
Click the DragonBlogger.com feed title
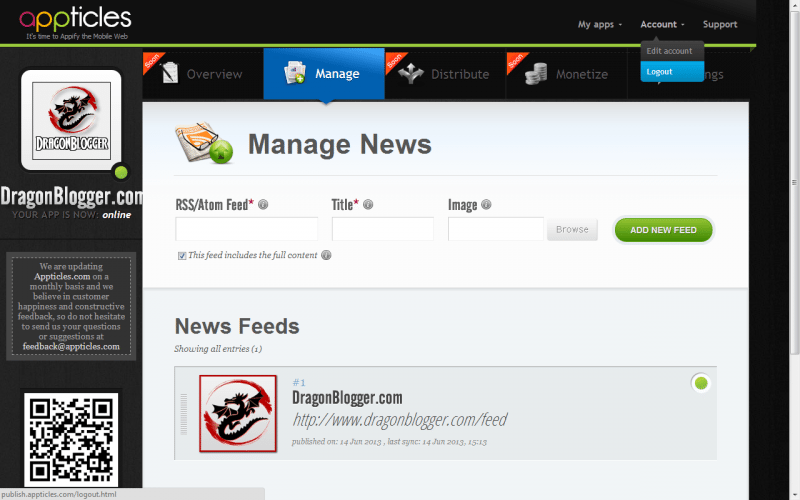347,398
